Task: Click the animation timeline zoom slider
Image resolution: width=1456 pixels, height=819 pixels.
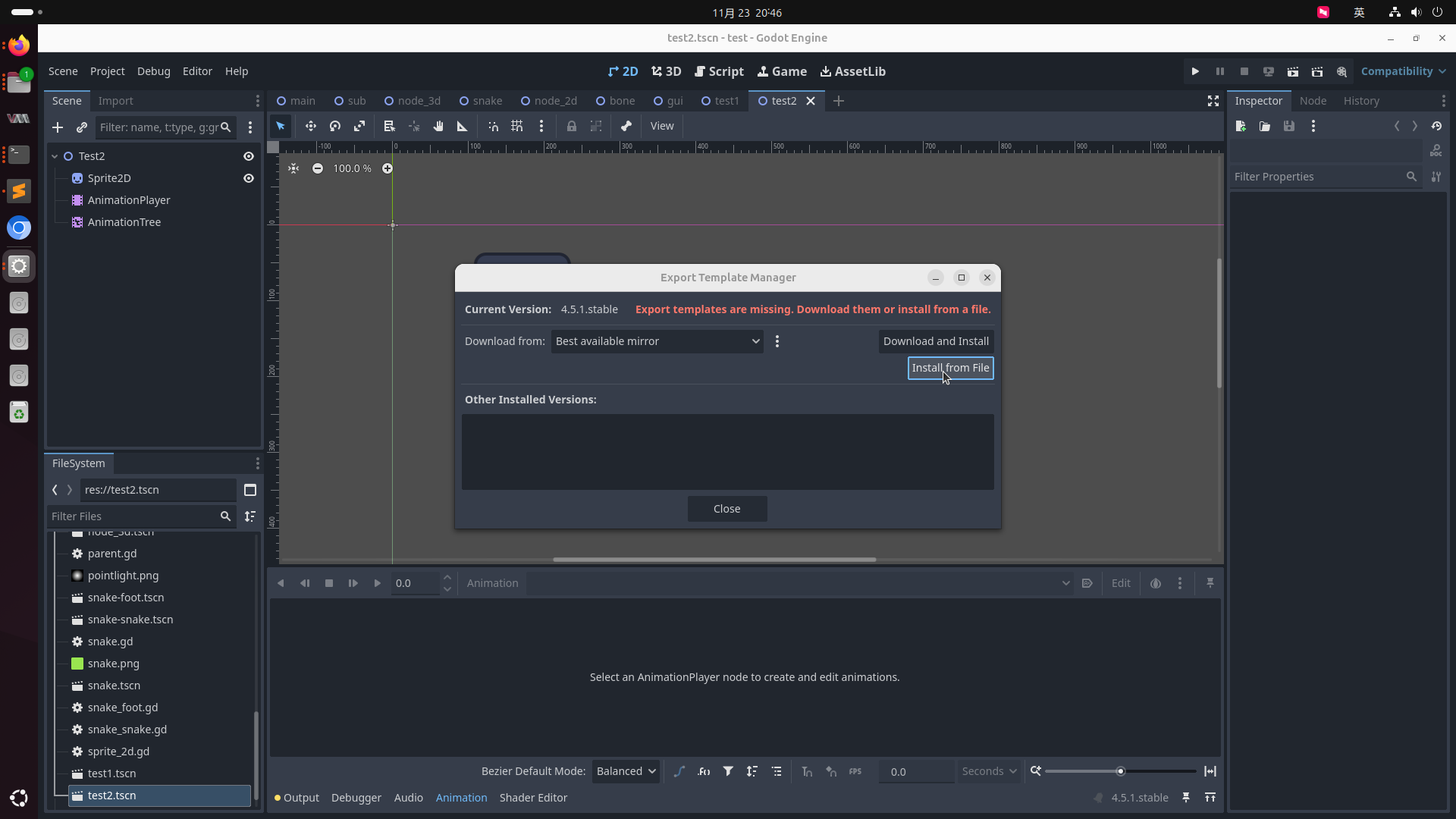Action: click(x=1119, y=771)
